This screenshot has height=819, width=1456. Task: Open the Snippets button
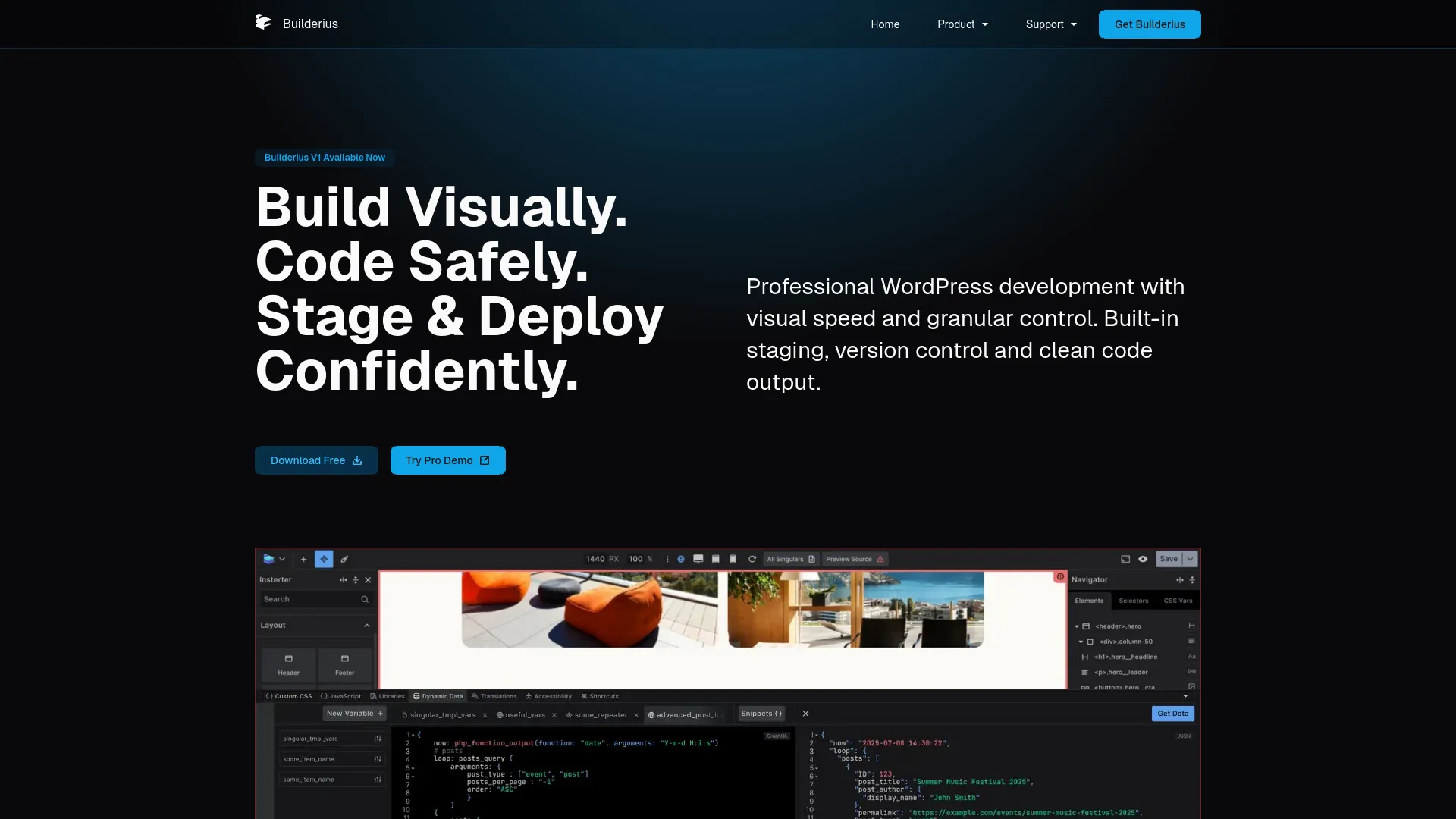point(761,714)
